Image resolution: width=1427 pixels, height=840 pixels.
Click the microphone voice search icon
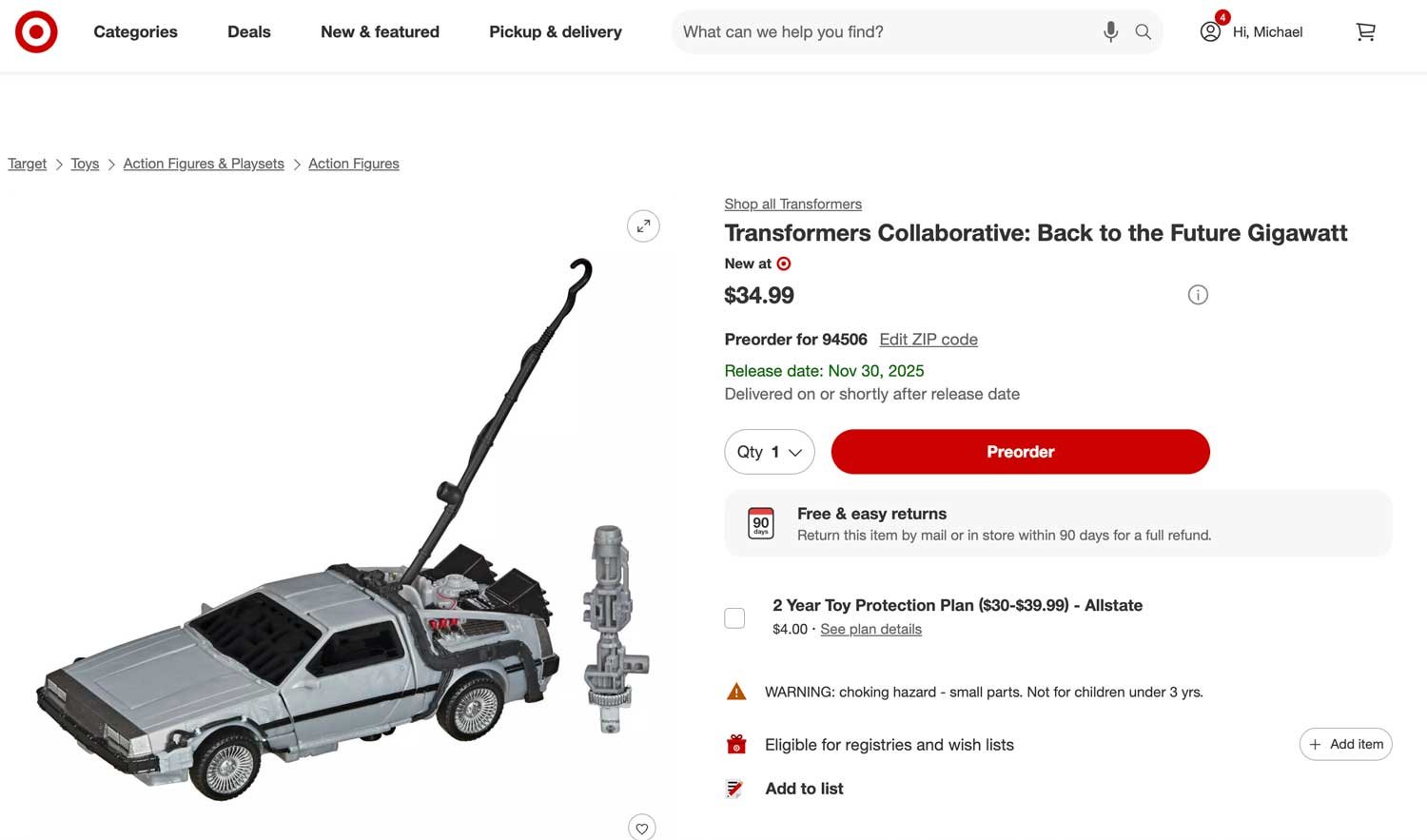(1110, 32)
